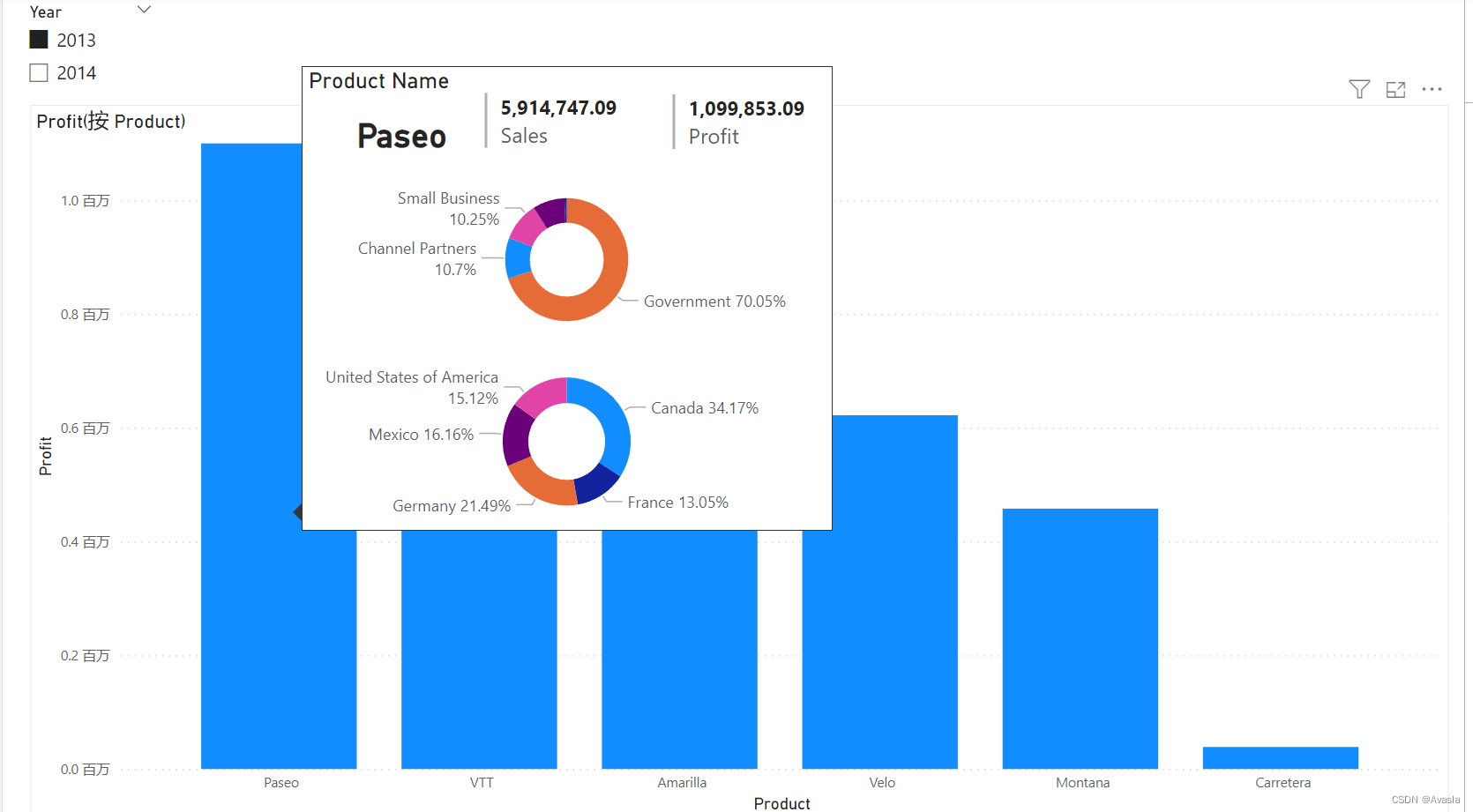Click the Profit(按 Product) chart title
The width and height of the screenshot is (1473, 812).
[x=111, y=122]
